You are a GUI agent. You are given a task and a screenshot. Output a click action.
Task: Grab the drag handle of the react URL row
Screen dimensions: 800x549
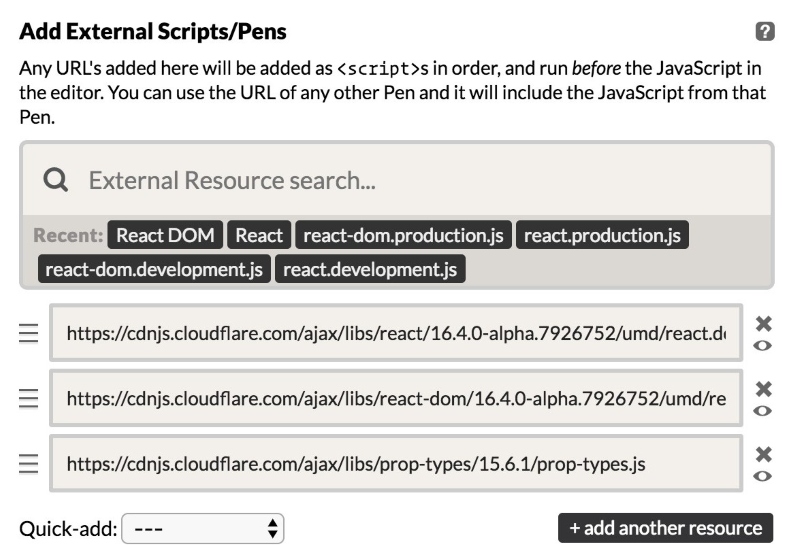tap(29, 333)
